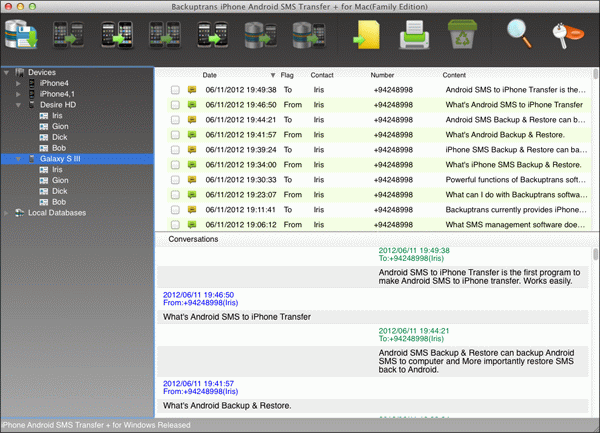Click the yellow message icon for 19:11:41
Viewport: 600px width, 433px height.
pyautogui.click(x=192, y=210)
